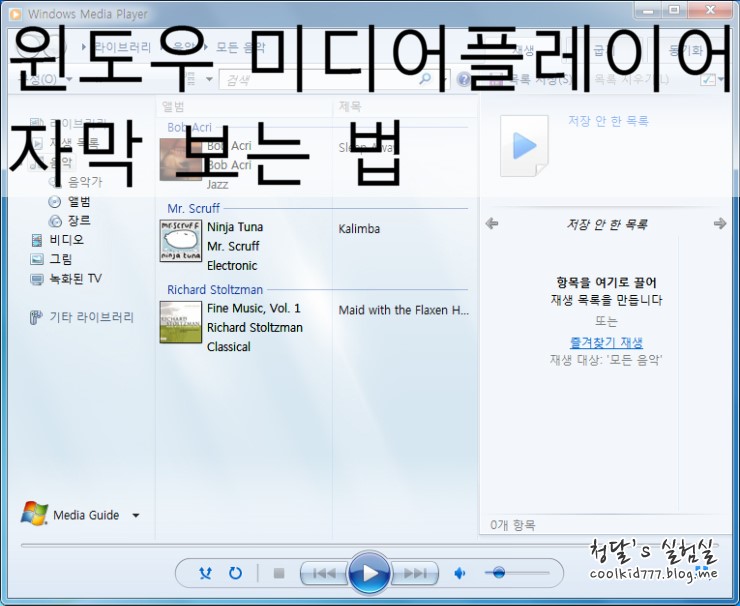Switch to the 재생 tab
The height and width of the screenshot is (606, 740).
click(x=521, y=50)
